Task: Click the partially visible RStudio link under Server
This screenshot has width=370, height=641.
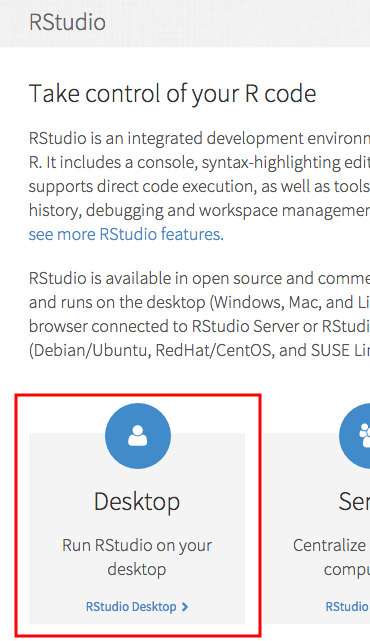Action: point(348,607)
